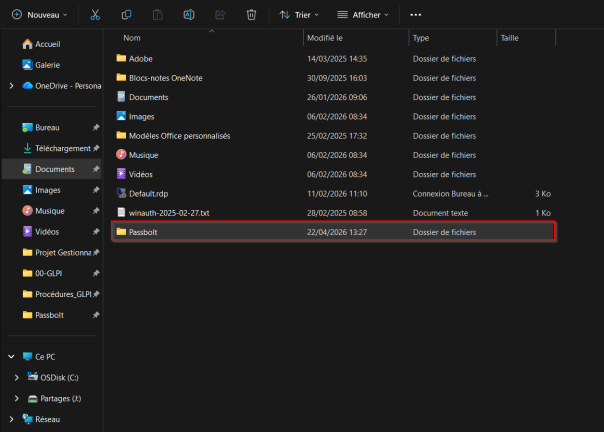604x432 pixels.
Task: Click the Delete trash icon
Action: click(252, 15)
